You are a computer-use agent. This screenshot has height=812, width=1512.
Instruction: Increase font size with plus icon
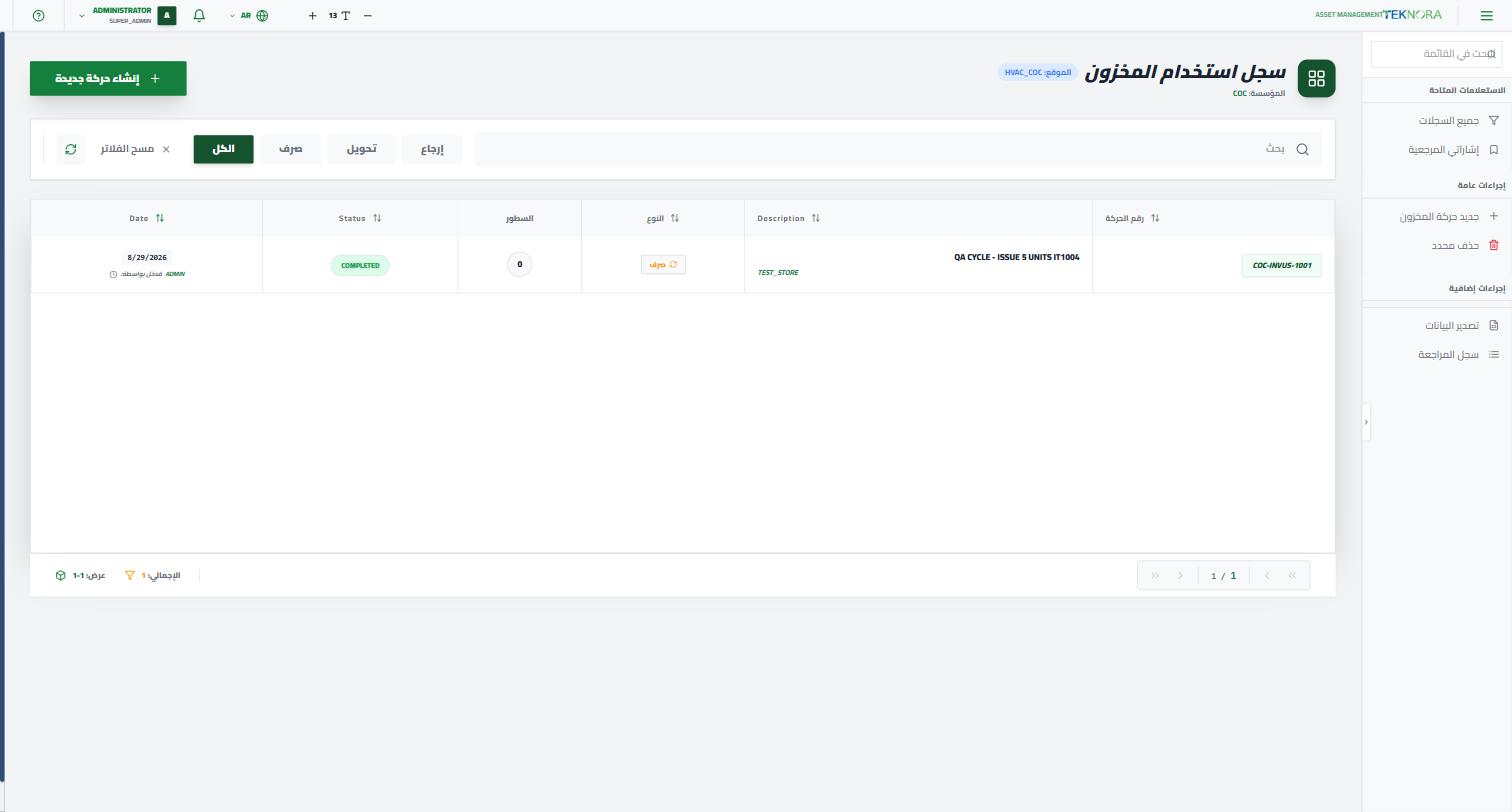pos(313,16)
